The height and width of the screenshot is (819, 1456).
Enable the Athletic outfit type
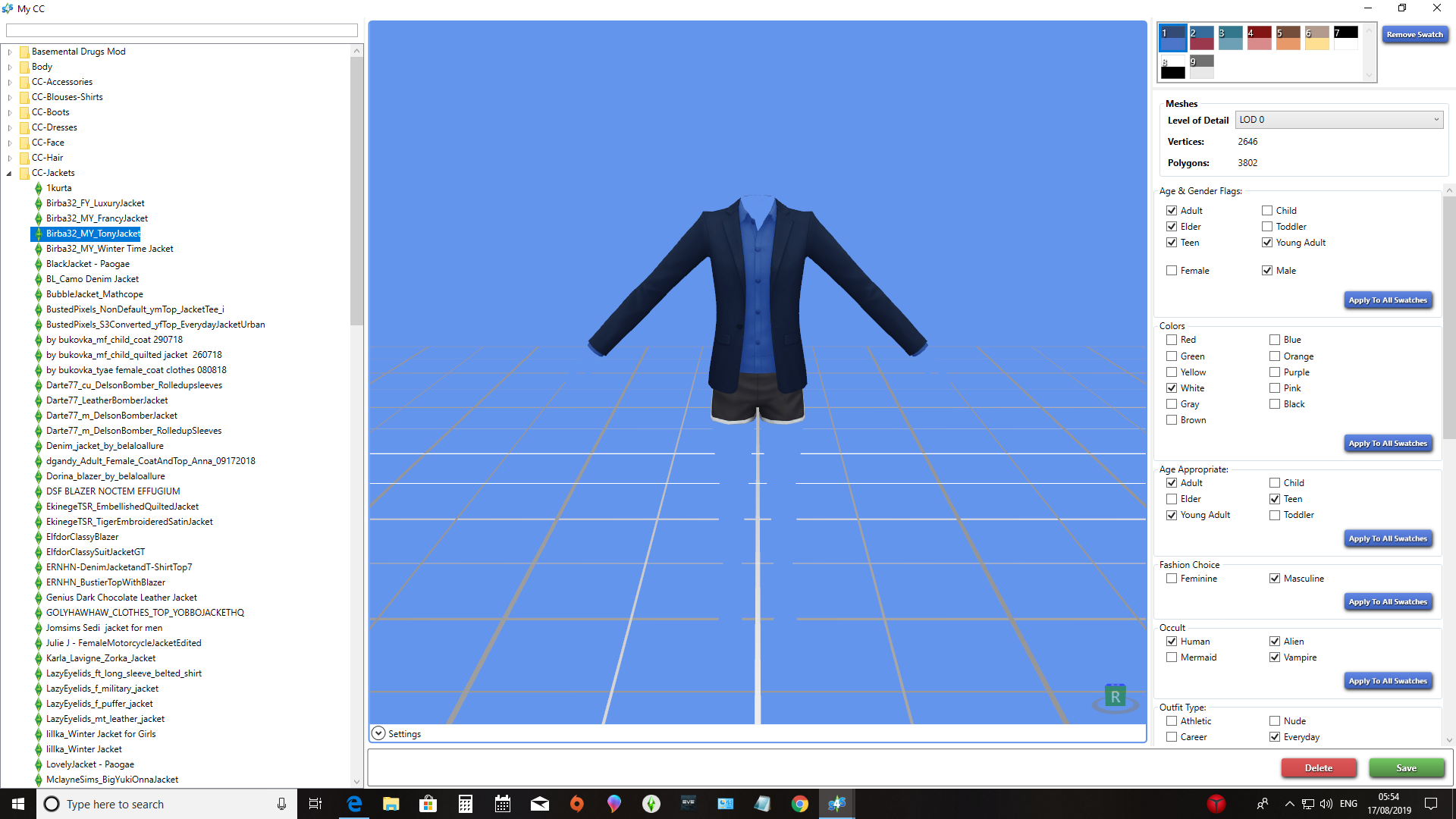coord(1172,721)
